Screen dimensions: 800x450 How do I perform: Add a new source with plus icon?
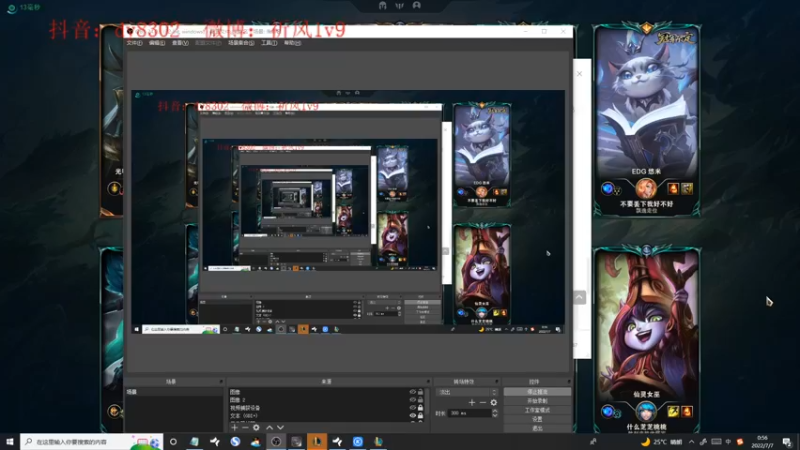tap(234, 428)
